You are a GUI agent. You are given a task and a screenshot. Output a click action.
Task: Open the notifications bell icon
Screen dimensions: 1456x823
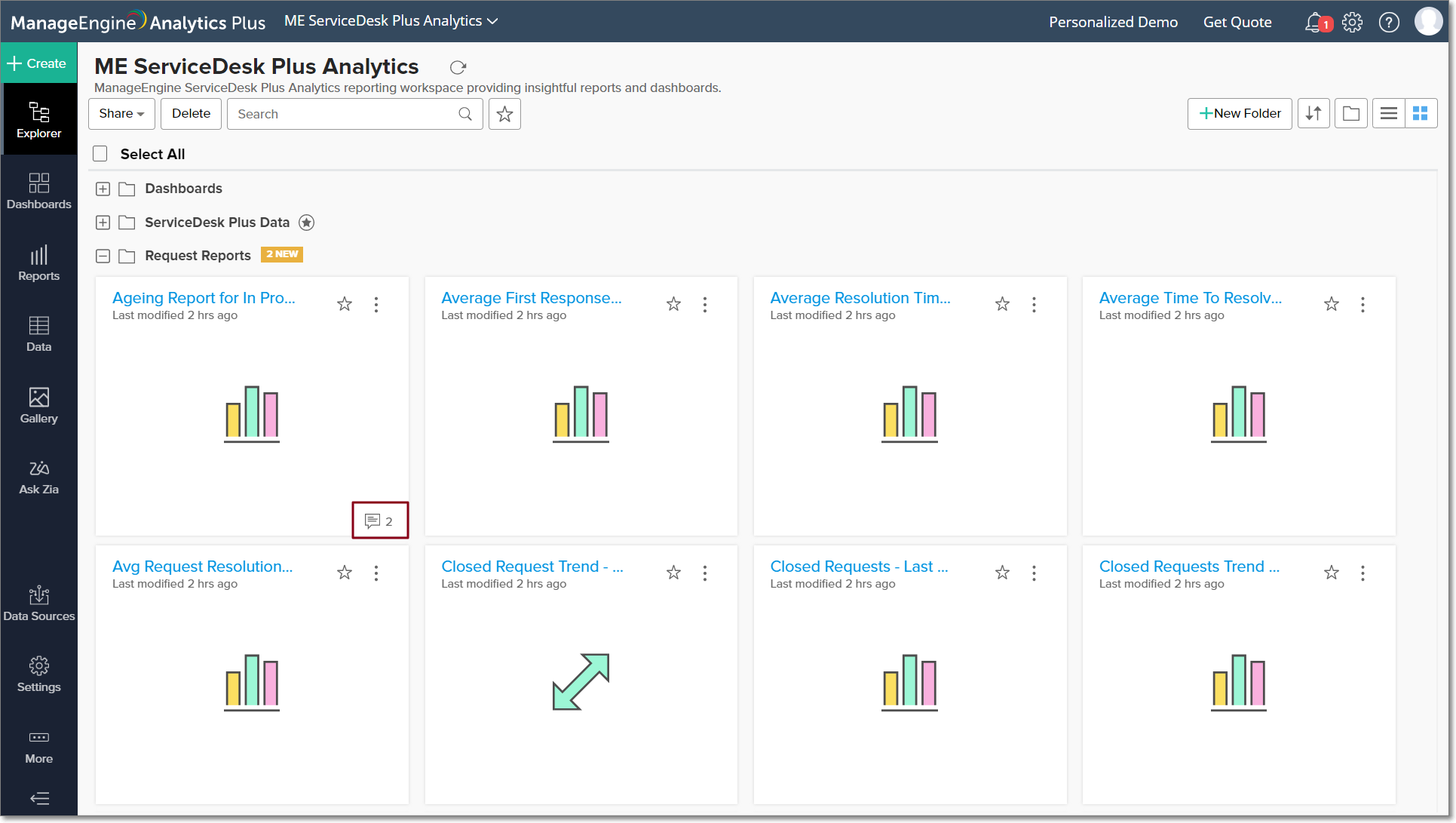(1316, 23)
